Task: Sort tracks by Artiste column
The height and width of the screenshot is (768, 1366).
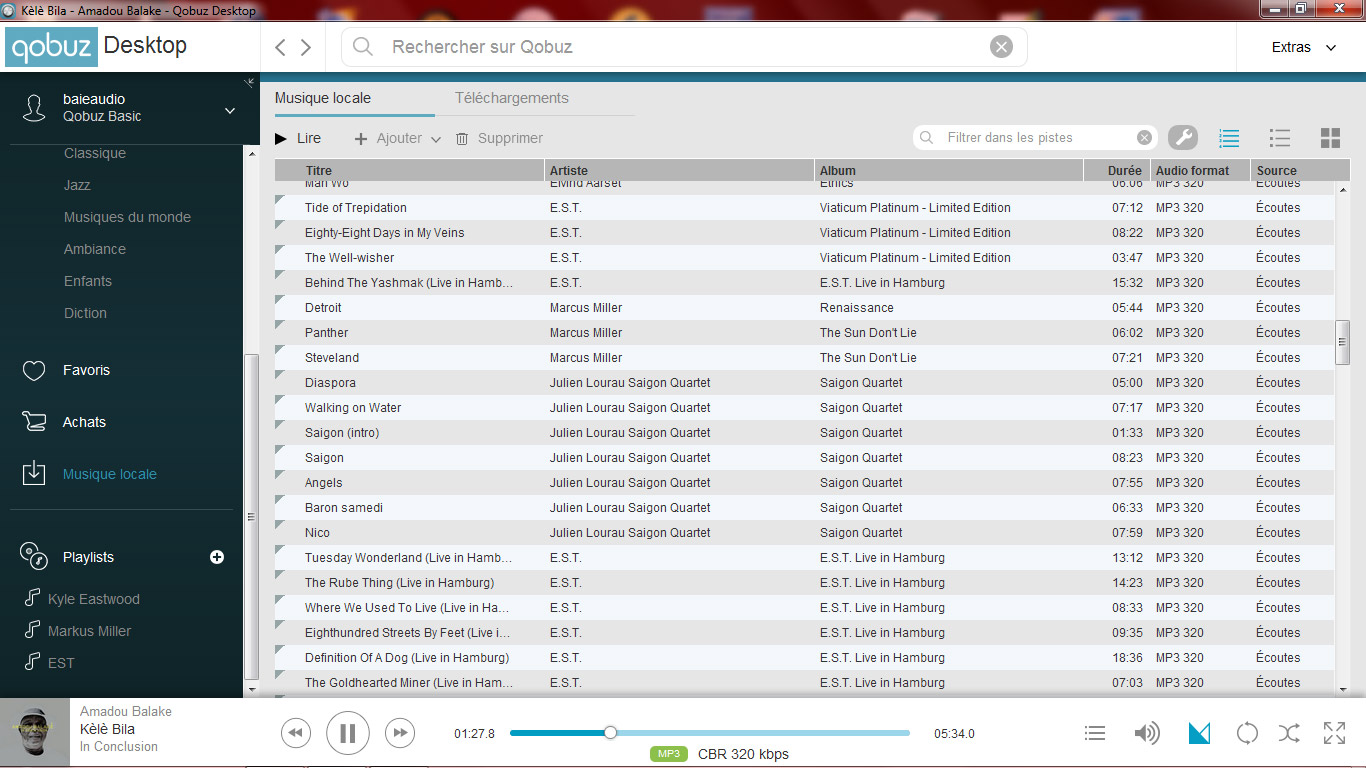Action: [680, 171]
